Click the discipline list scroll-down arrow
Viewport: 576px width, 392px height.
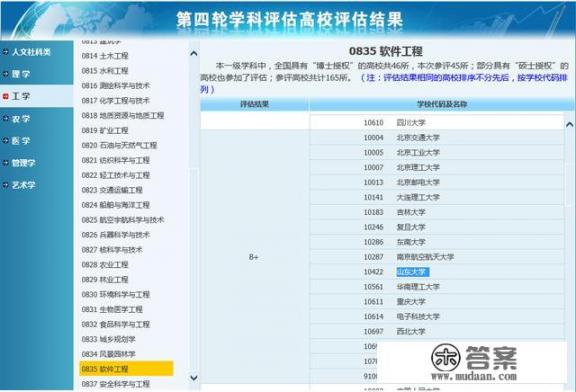click(x=194, y=377)
